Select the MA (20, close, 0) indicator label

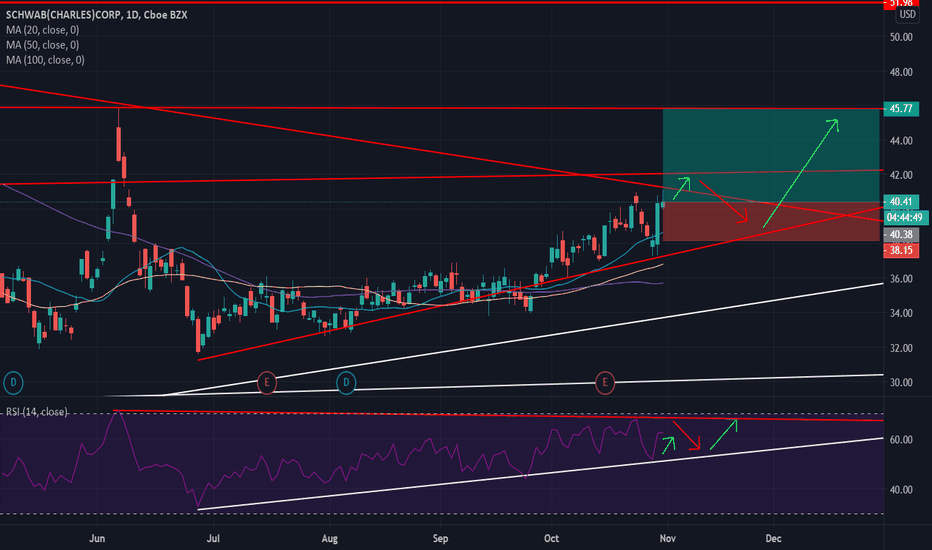tap(42, 30)
